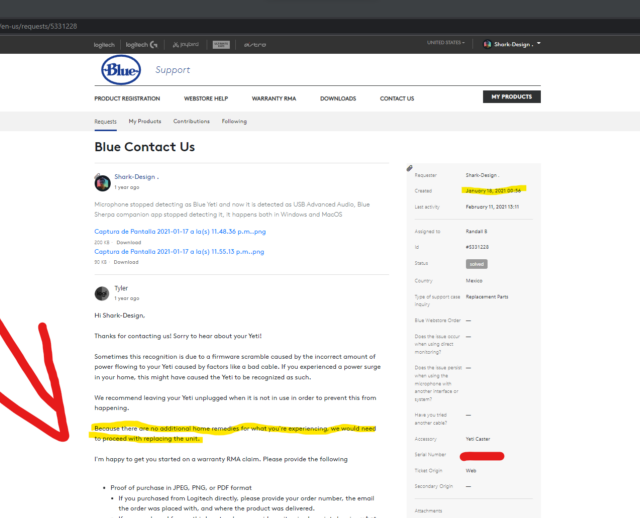Open attachment Captura de Pantalla 11.55.13 p.m. png
The image size is (640, 518).
pyautogui.click(x=179, y=251)
